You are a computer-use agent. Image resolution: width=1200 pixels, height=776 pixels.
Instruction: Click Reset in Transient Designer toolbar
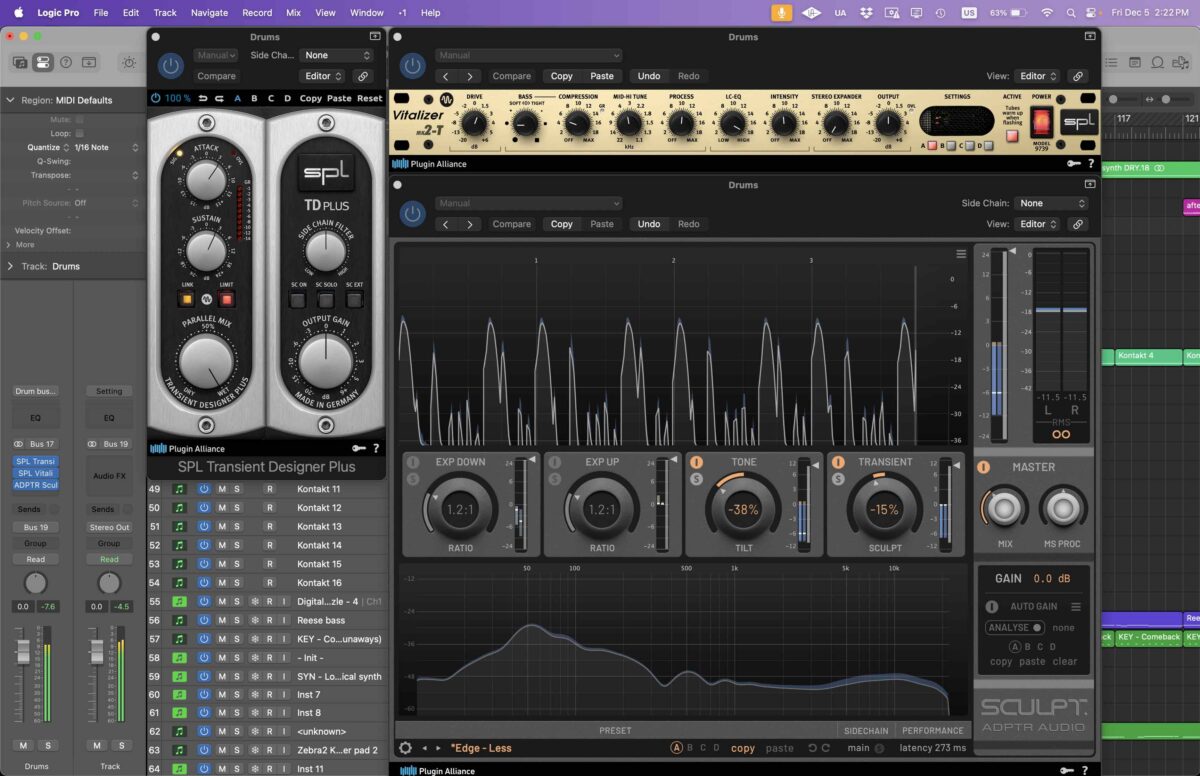click(370, 99)
